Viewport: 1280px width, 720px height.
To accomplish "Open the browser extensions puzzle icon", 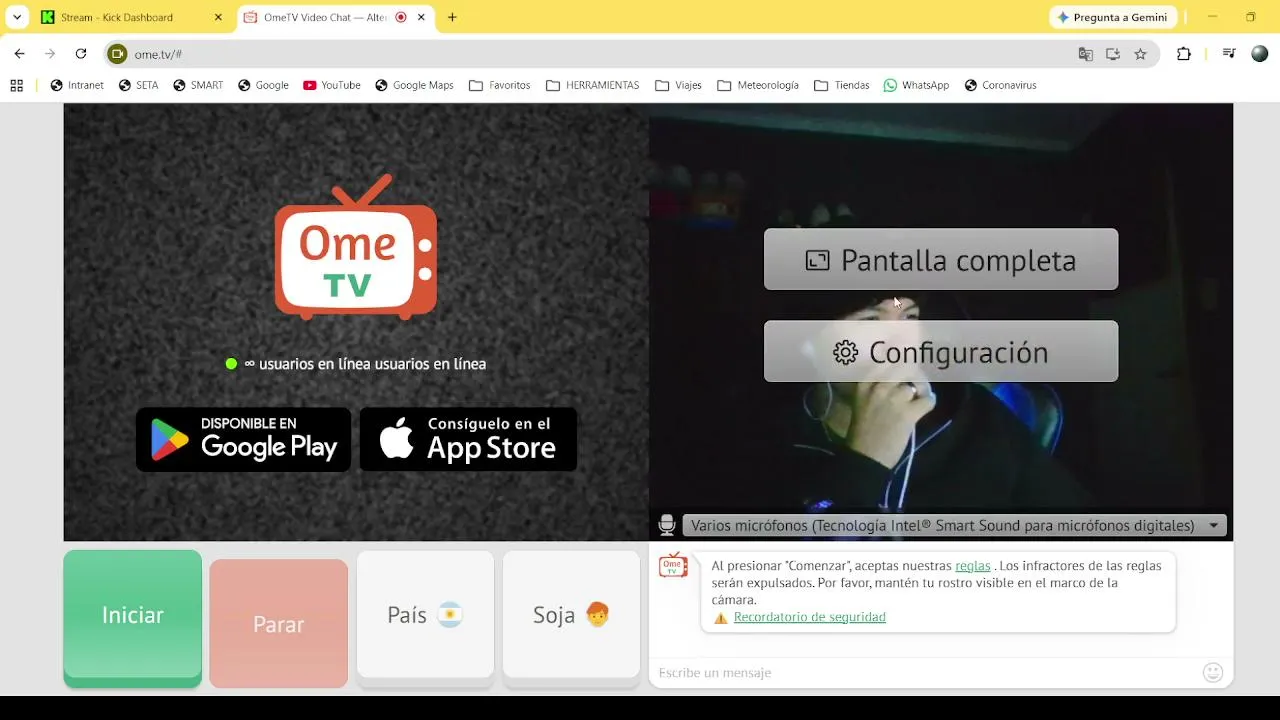I will pyautogui.click(x=1184, y=54).
